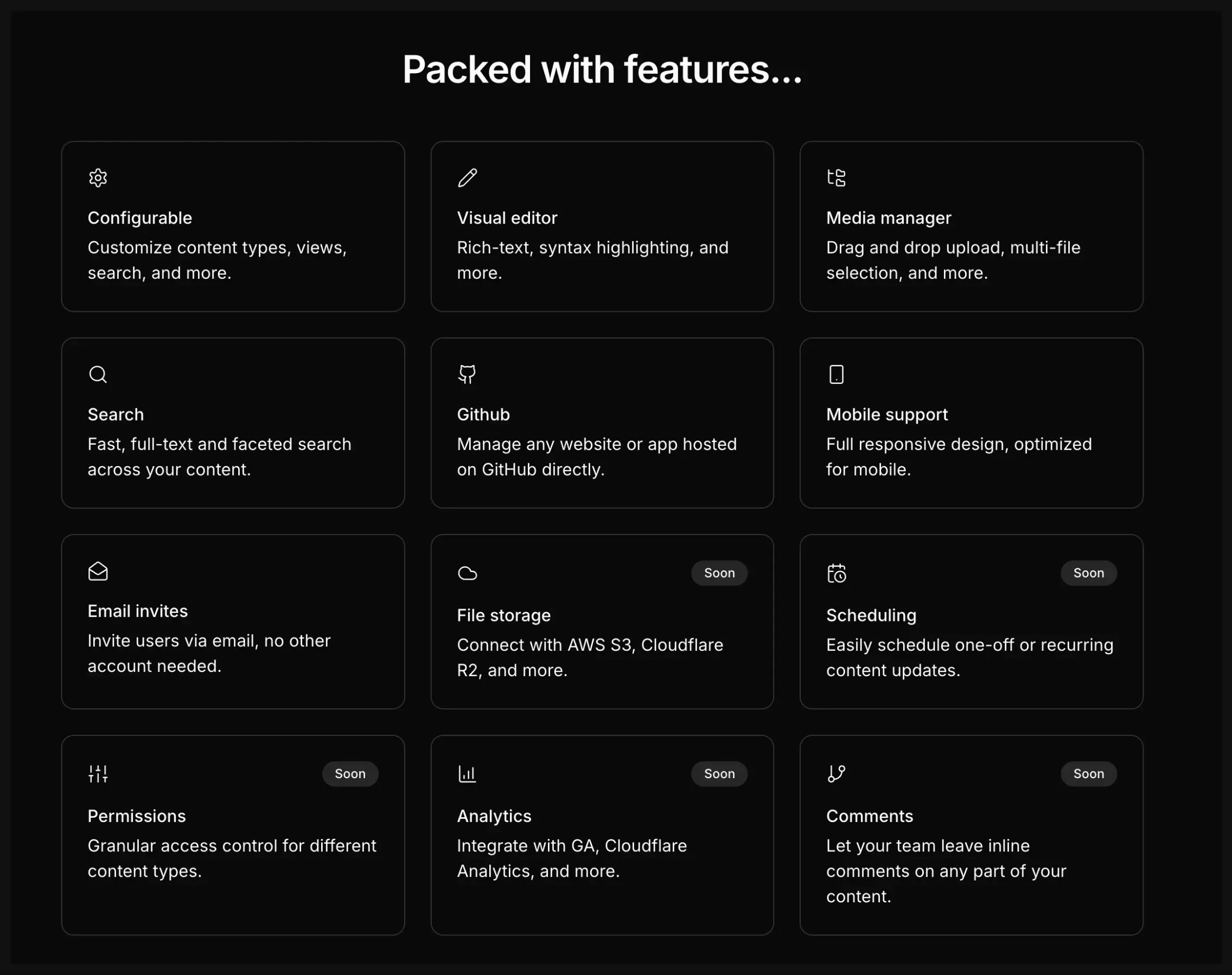1232x975 pixels.
Task: Click the pencil icon for Visual editor
Action: point(467,178)
